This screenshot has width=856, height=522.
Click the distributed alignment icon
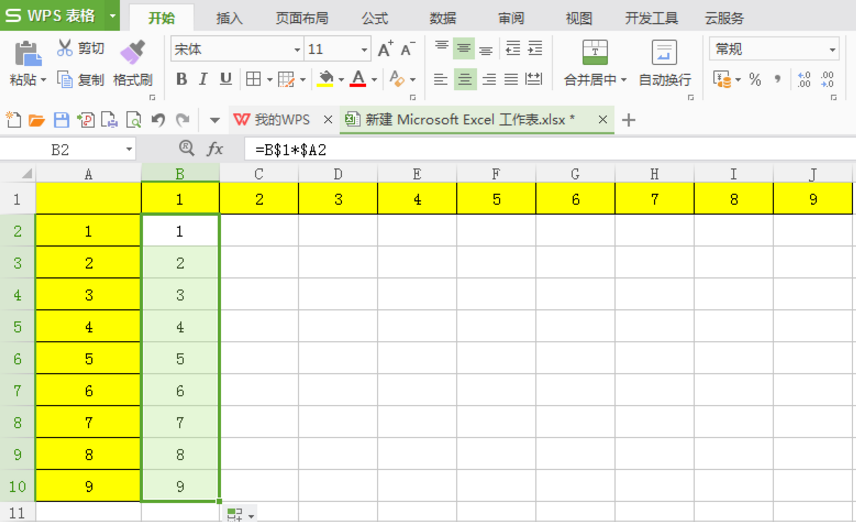point(533,79)
